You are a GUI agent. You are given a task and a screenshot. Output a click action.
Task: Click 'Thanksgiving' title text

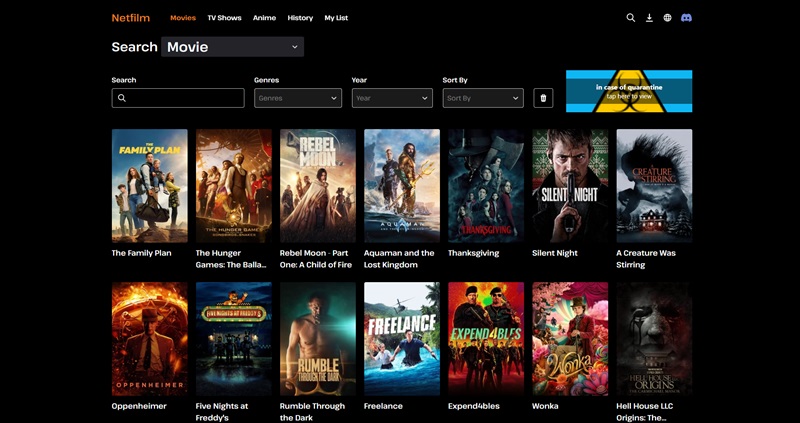[473, 253]
